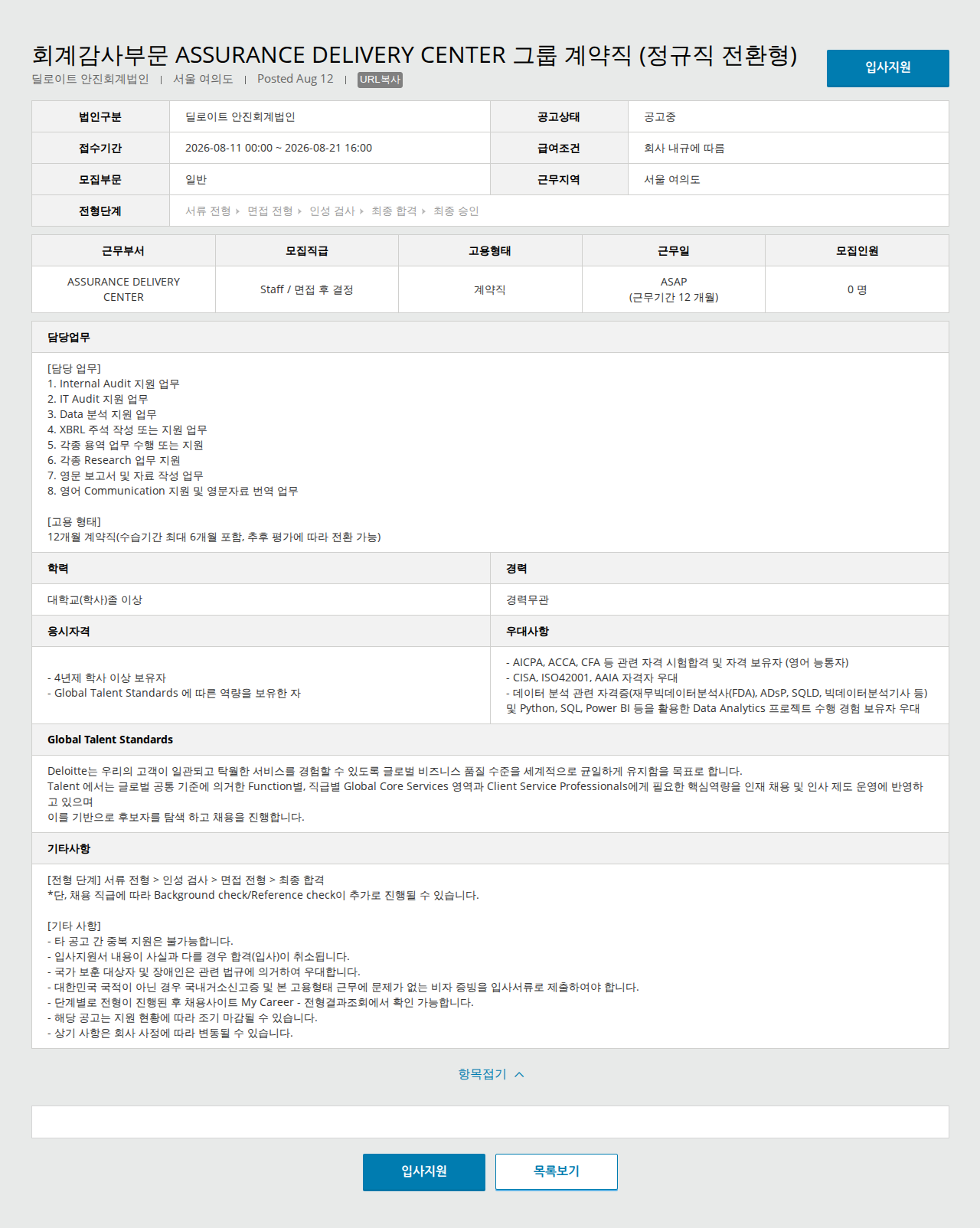
Task: Click line 4. XBRL 주석 작성 또는 지원 업무
Action: [127, 429]
